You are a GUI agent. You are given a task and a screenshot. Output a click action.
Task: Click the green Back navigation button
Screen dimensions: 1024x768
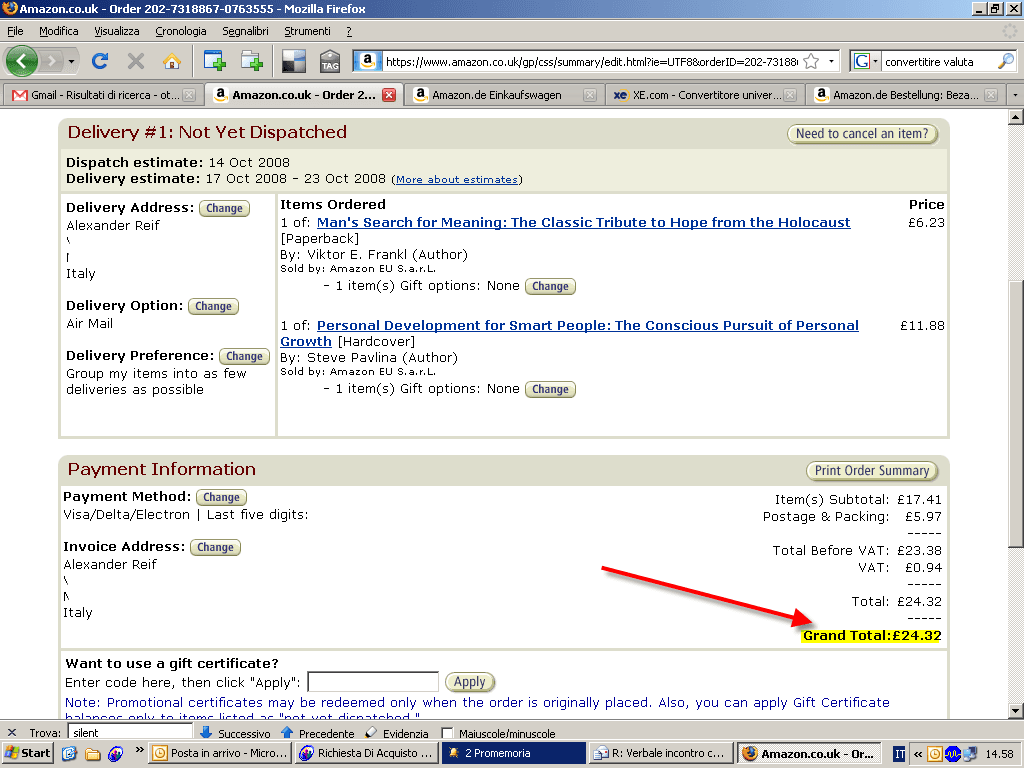click(x=22, y=61)
